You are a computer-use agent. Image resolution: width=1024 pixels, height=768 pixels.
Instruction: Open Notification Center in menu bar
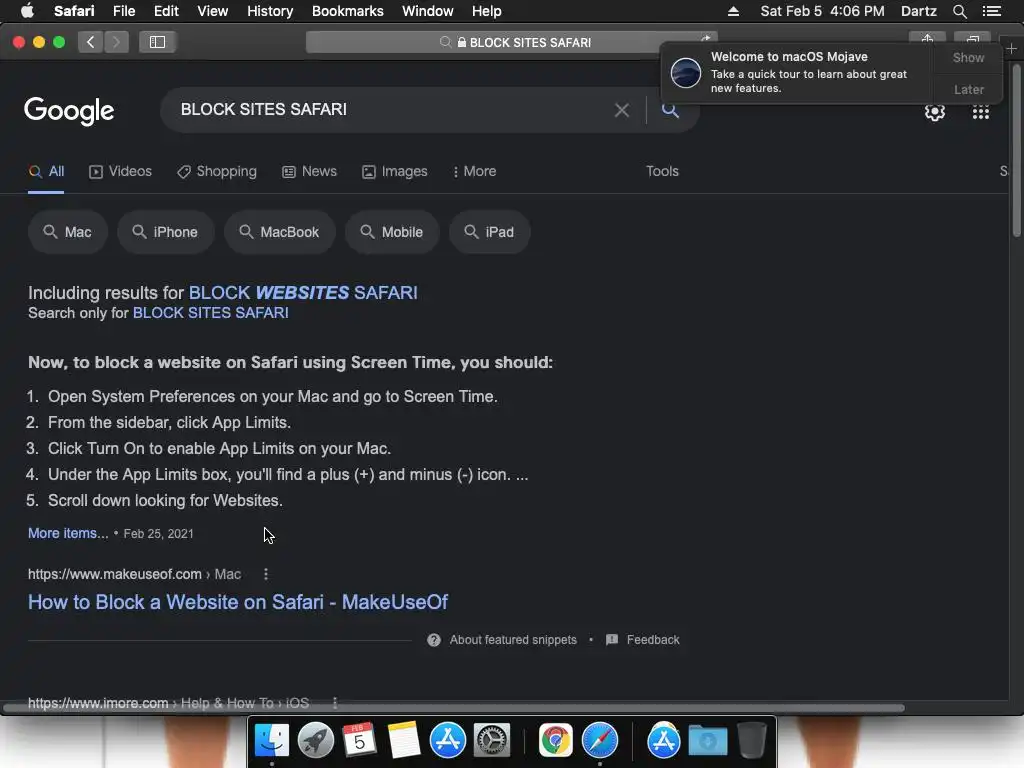coord(991,11)
